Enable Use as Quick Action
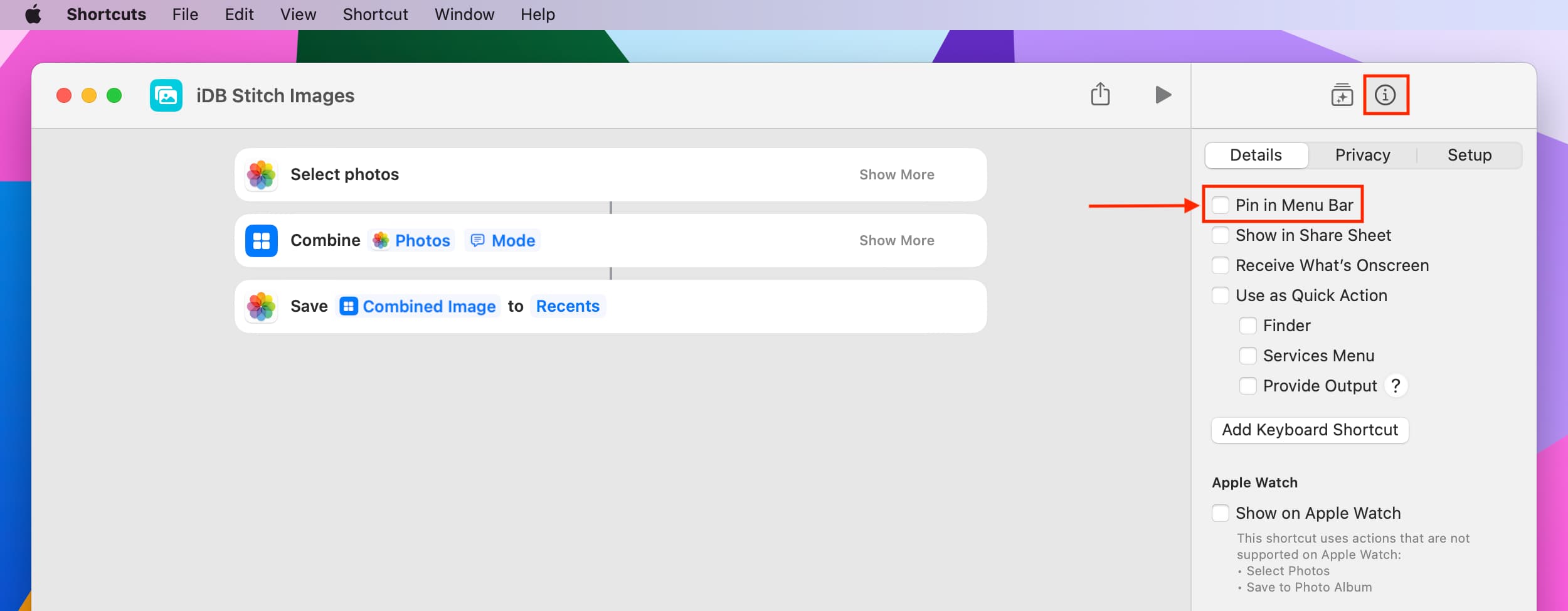Screen dimensions: 1568x611 pyautogui.click(x=1220, y=295)
